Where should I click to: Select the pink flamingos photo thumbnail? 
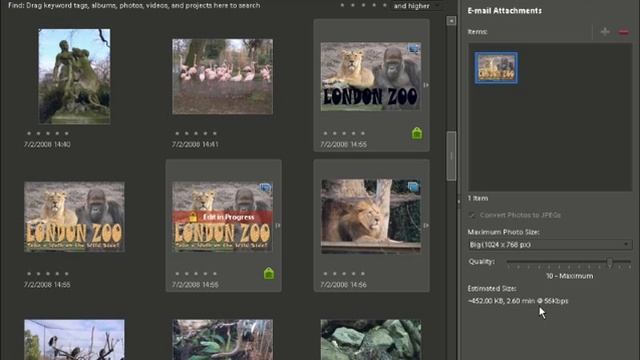(222, 76)
